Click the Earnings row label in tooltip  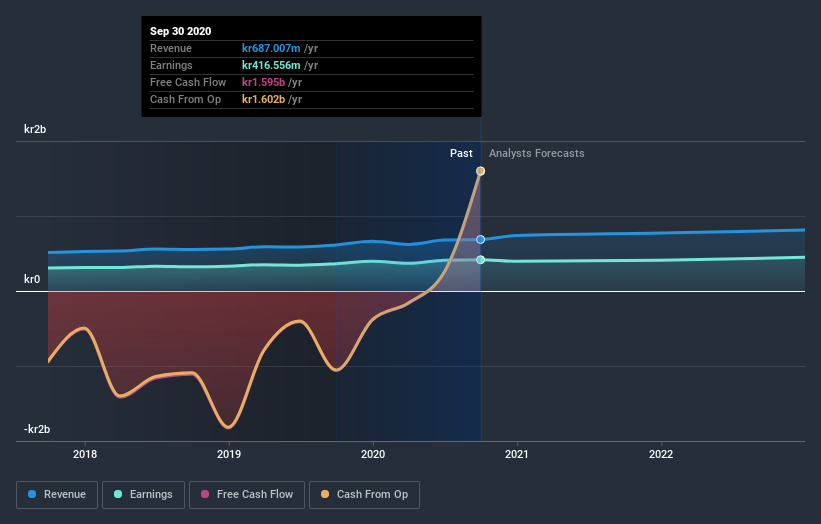[x=171, y=65]
